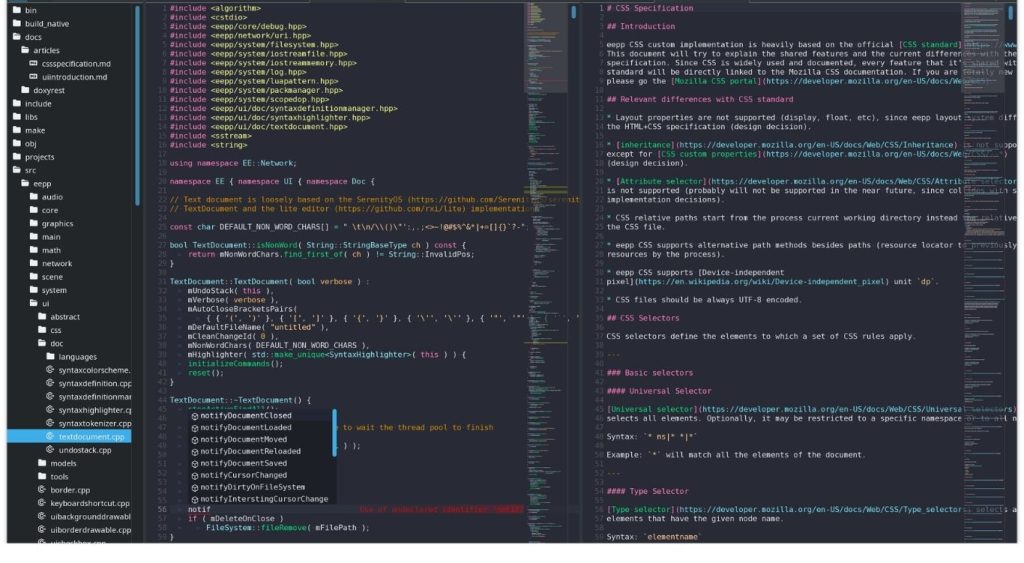Select the system folder row
This screenshot has height=563, width=1024.
pyautogui.click(x=69, y=290)
